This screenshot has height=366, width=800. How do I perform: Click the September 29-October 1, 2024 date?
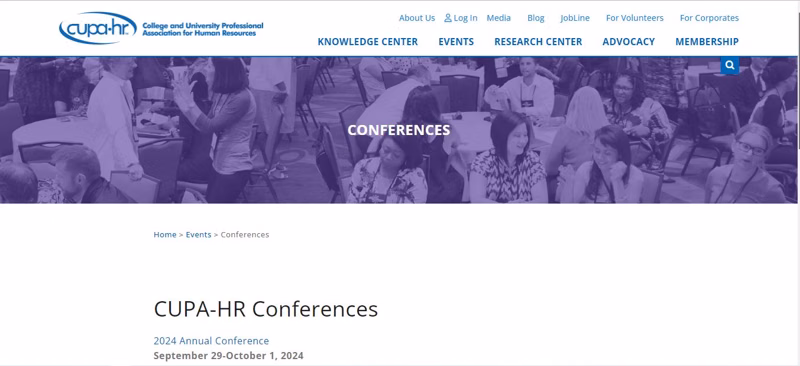tap(229, 356)
